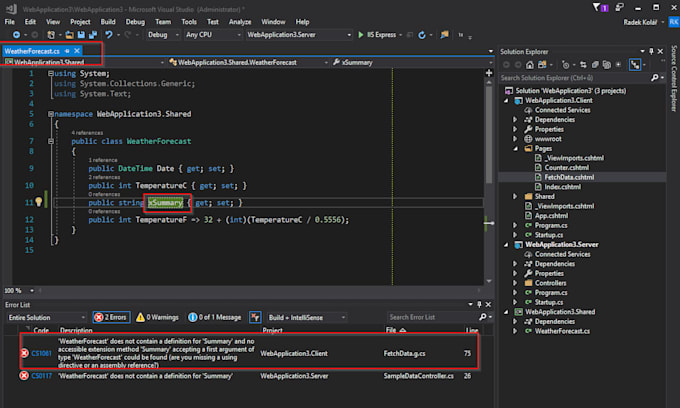This screenshot has width=680, height=408.
Task: Click error code link CS0117
Action: click(41, 376)
